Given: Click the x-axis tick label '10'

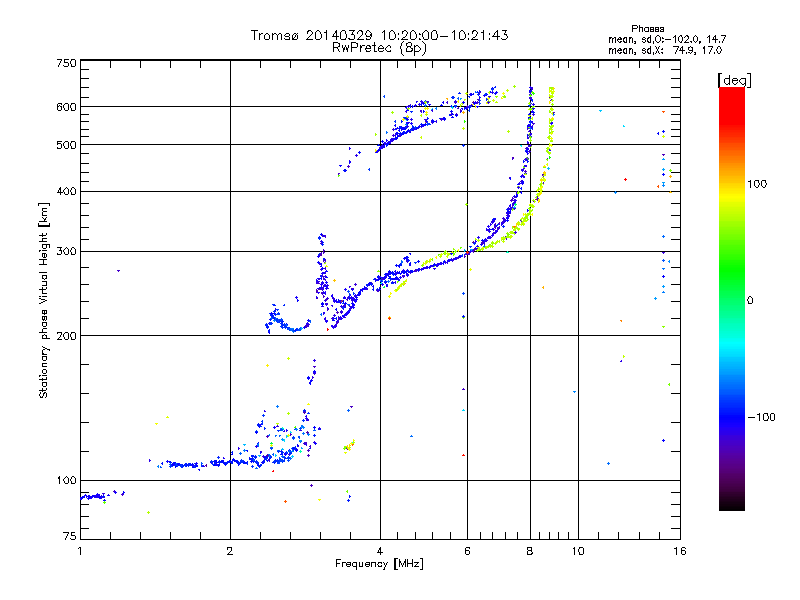Looking at the screenshot, I should 578,551.
